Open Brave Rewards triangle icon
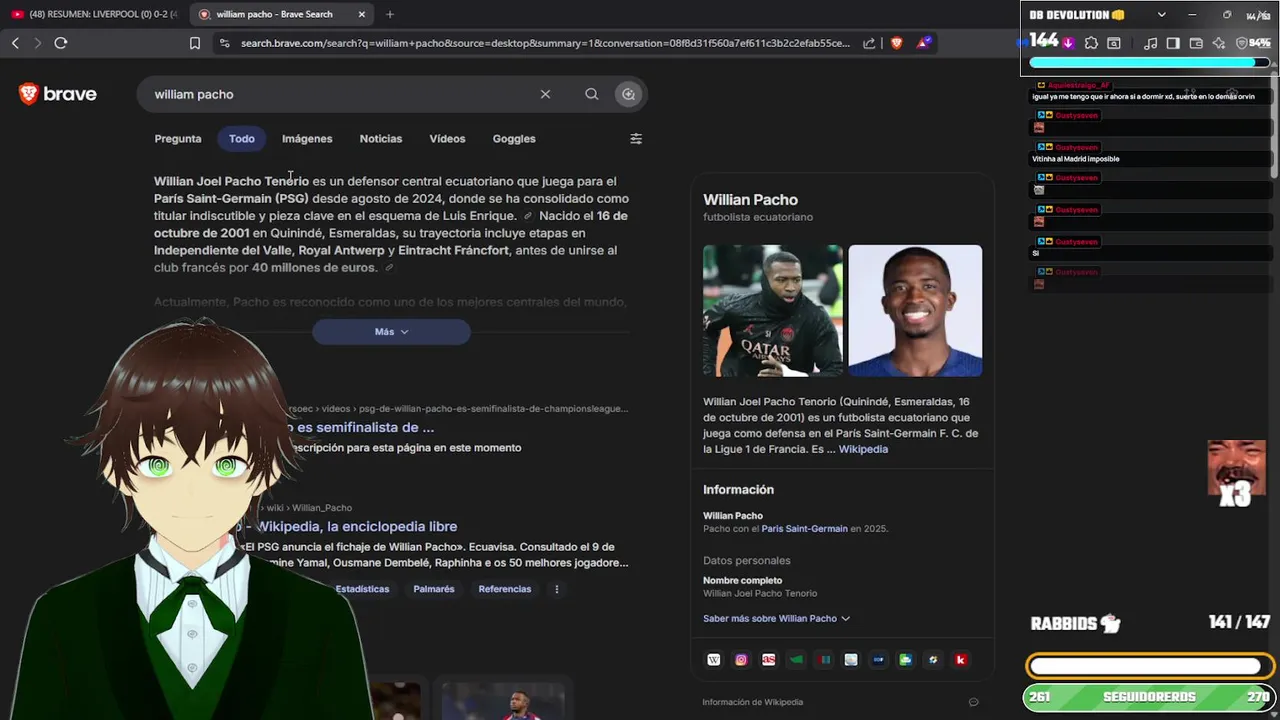 click(x=925, y=43)
